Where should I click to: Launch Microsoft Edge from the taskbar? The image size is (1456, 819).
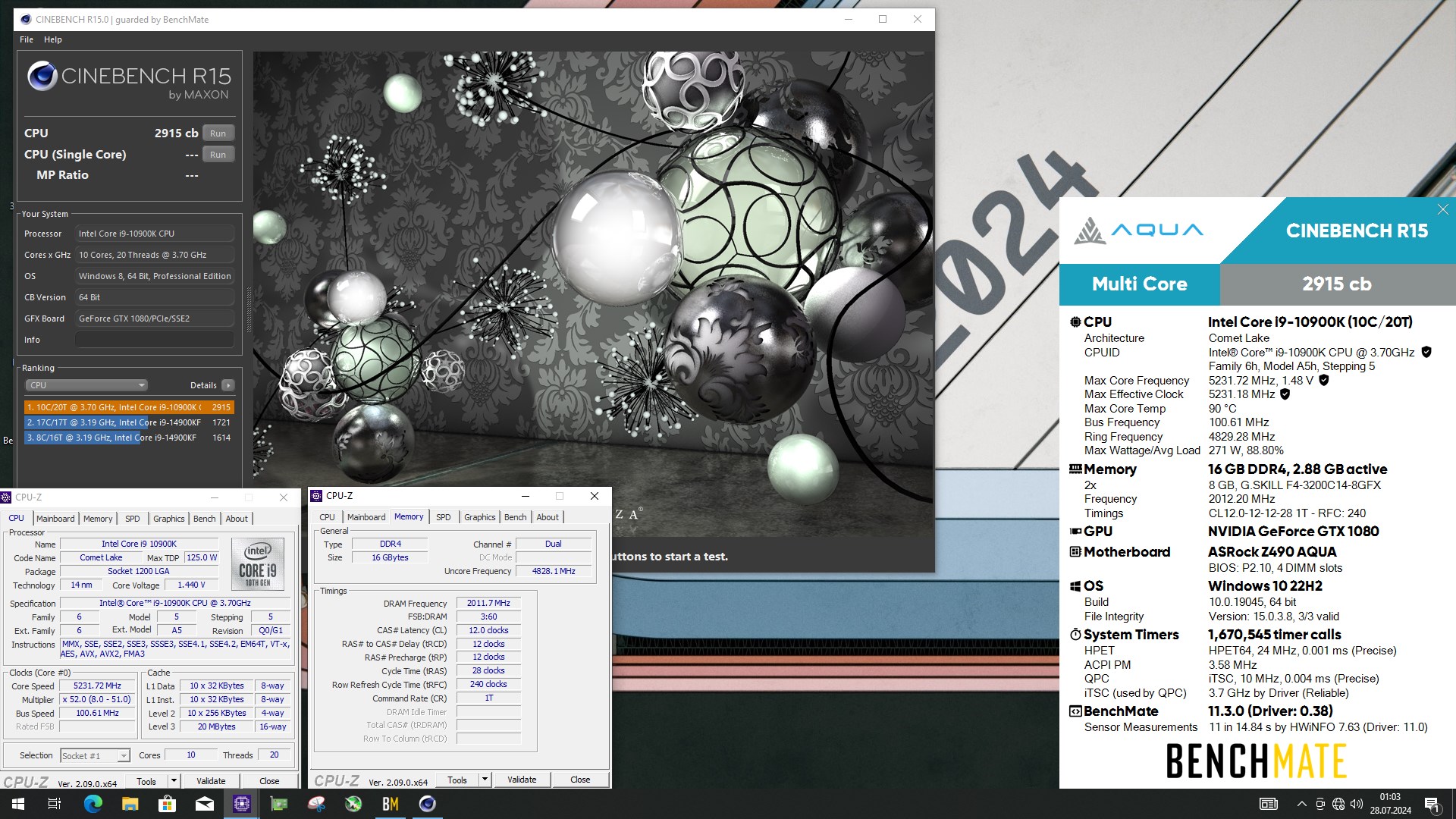[x=93, y=804]
